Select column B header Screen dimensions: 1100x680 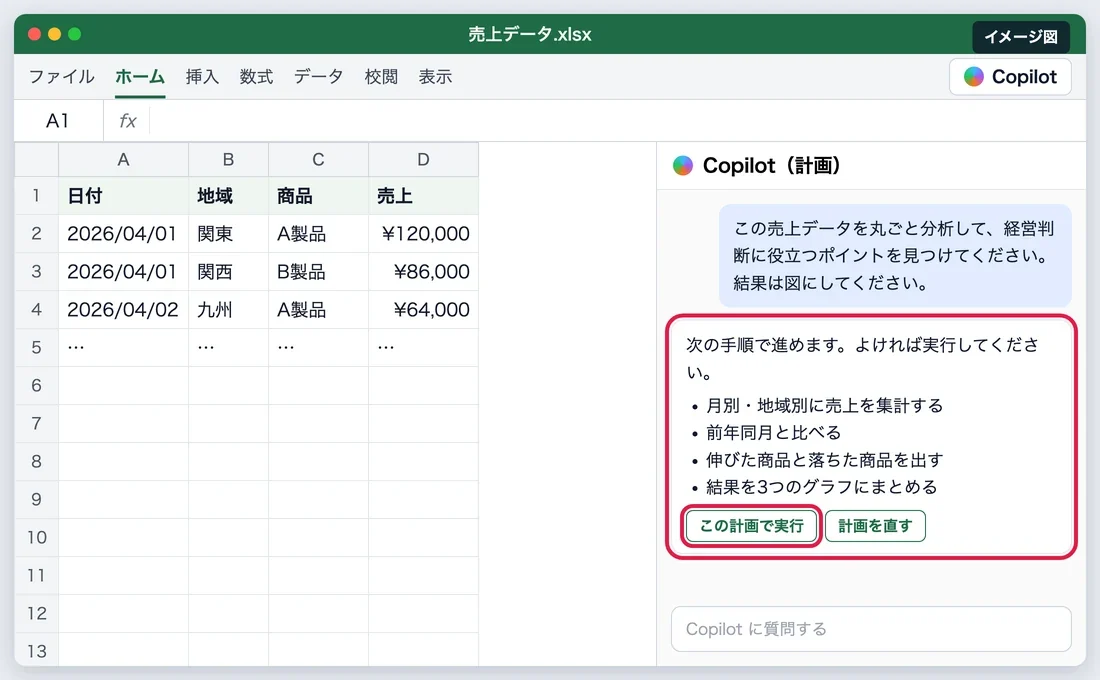(228, 159)
